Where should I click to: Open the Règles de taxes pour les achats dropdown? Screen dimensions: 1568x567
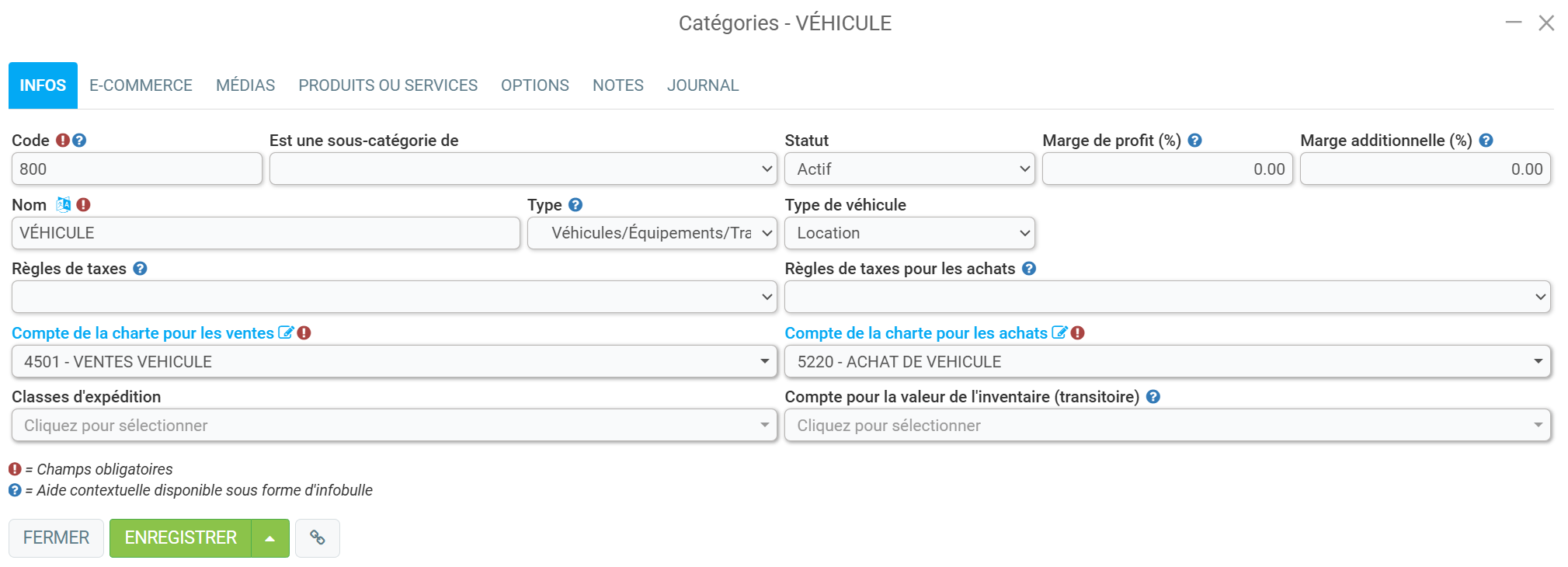point(1167,297)
